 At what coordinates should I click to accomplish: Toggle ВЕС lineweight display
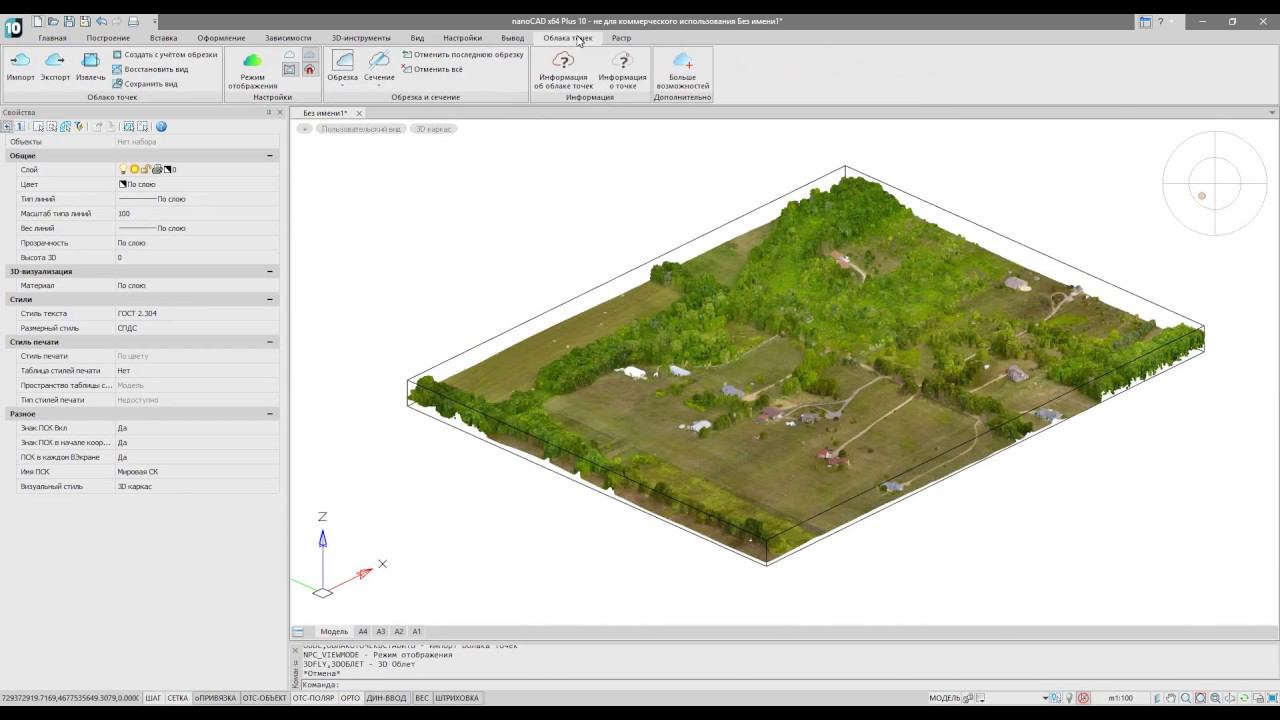[422, 698]
